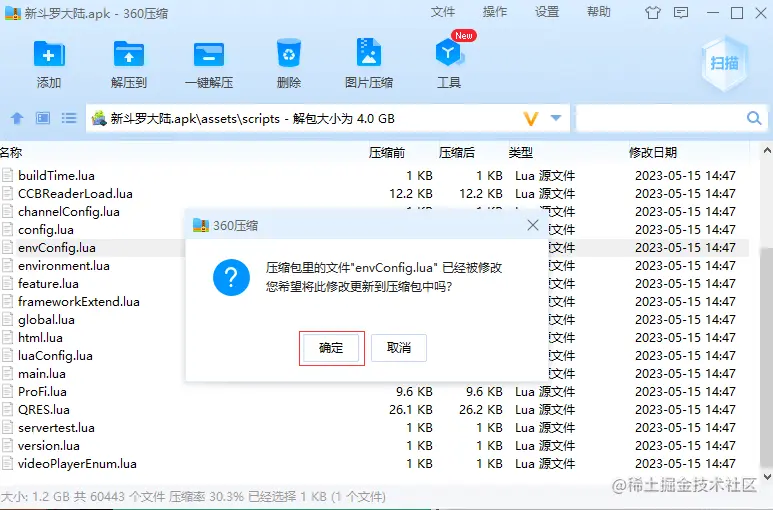Click 确定 to update the archive

pyautogui.click(x=331, y=348)
